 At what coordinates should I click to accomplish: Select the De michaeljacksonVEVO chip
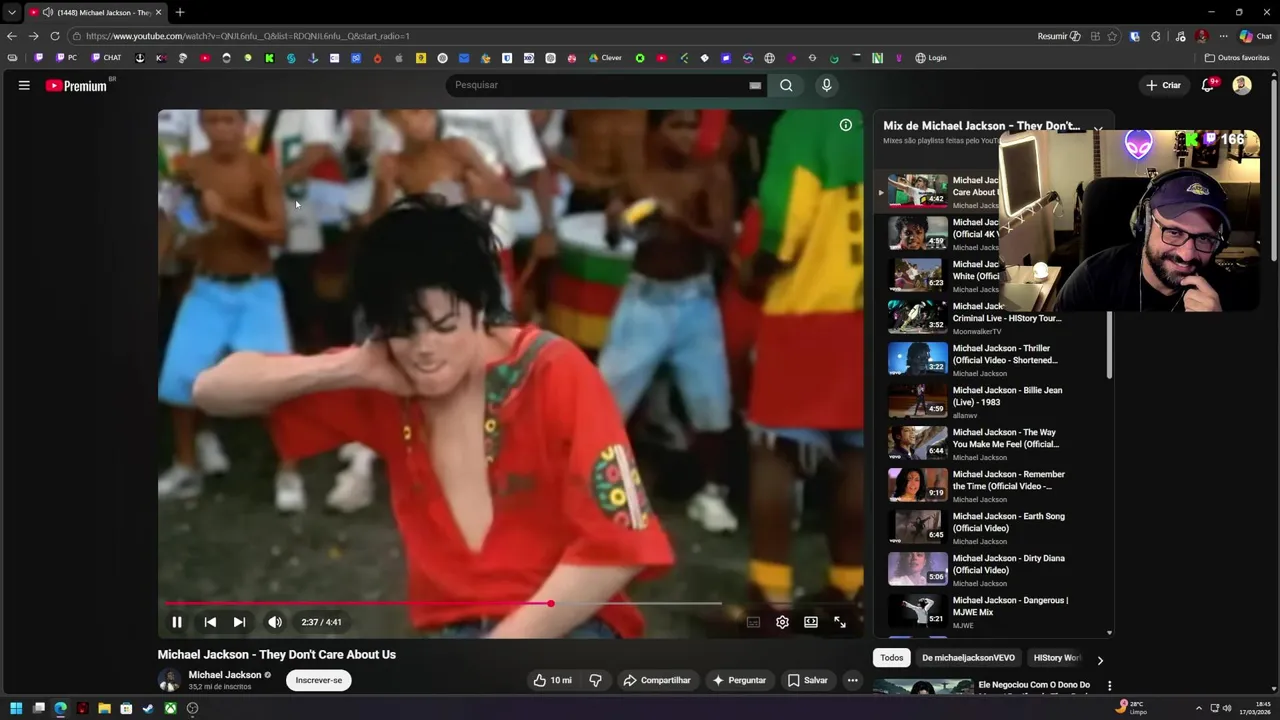968,658
